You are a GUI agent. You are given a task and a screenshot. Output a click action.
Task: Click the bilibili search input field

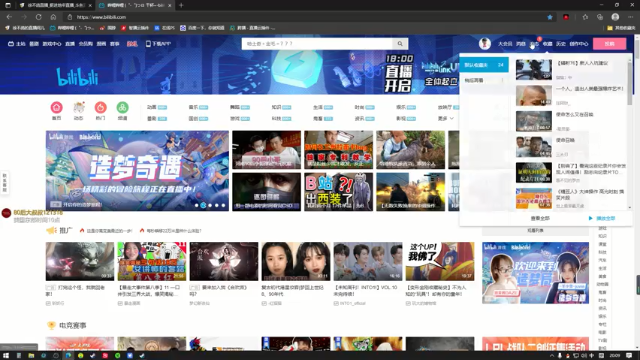click(x=318, y=44)
